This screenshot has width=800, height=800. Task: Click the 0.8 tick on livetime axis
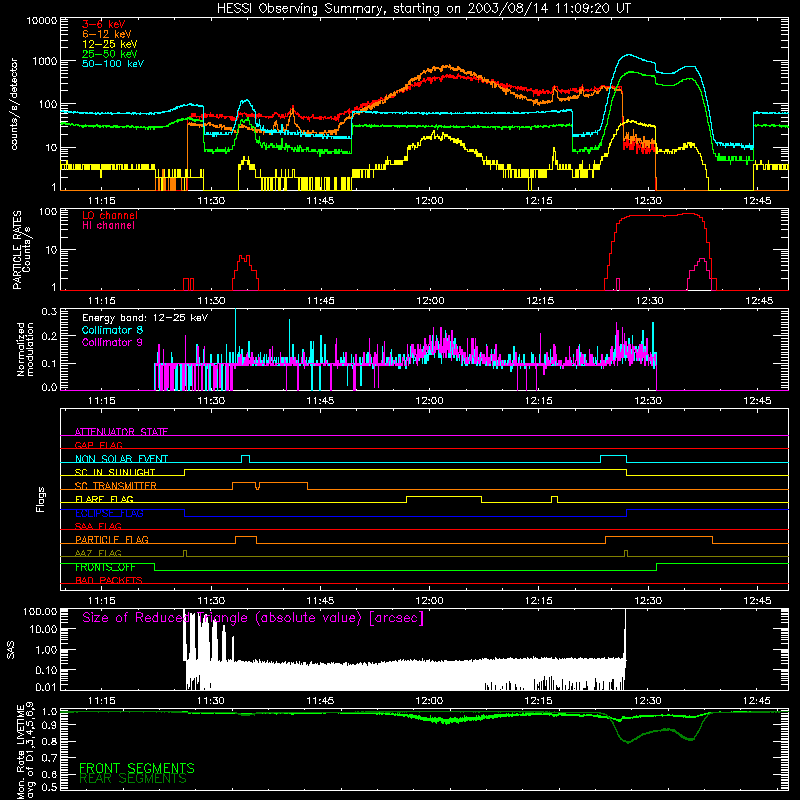coord(49,742)
